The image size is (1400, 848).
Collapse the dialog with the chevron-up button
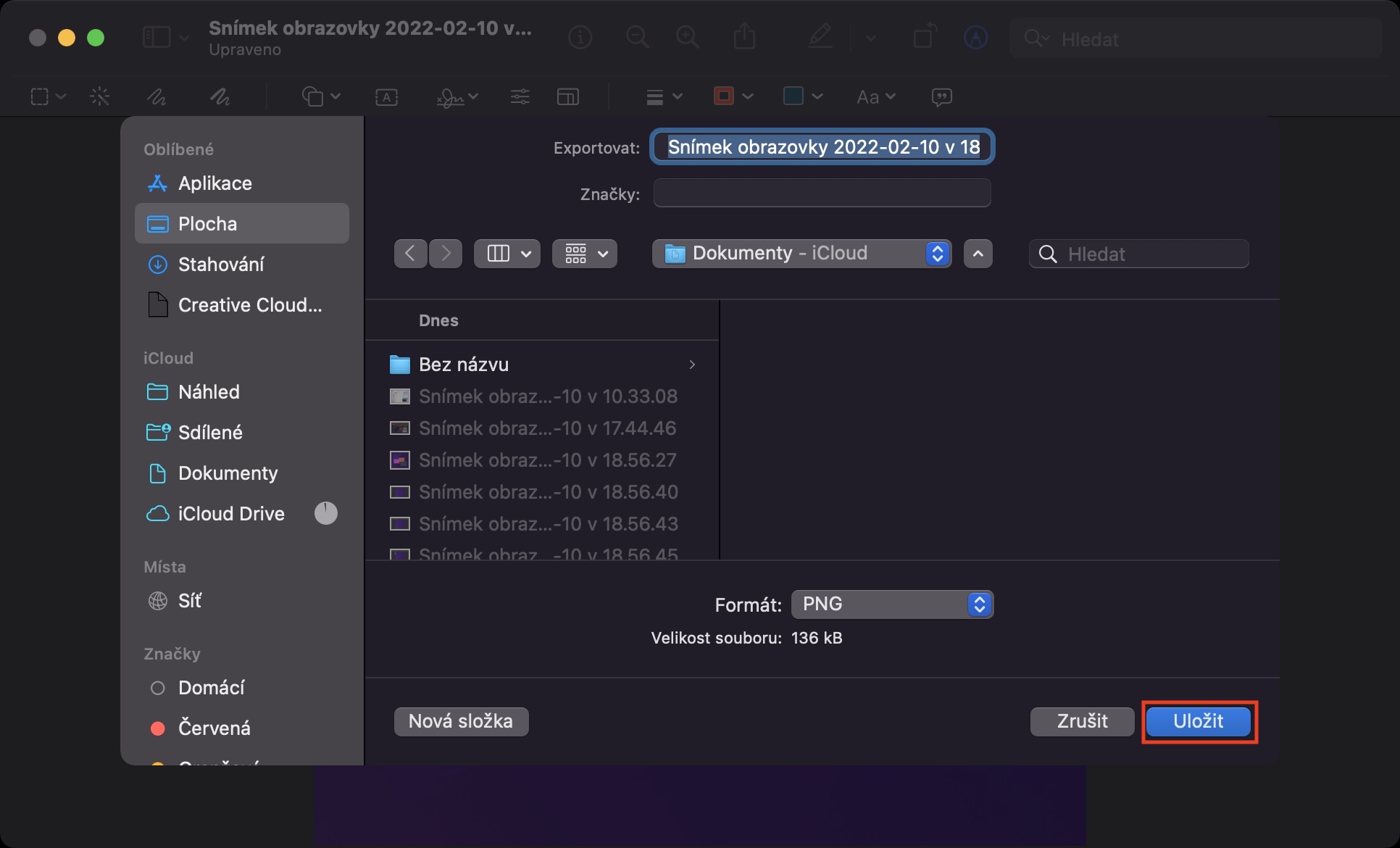click(x=978, y=254)
